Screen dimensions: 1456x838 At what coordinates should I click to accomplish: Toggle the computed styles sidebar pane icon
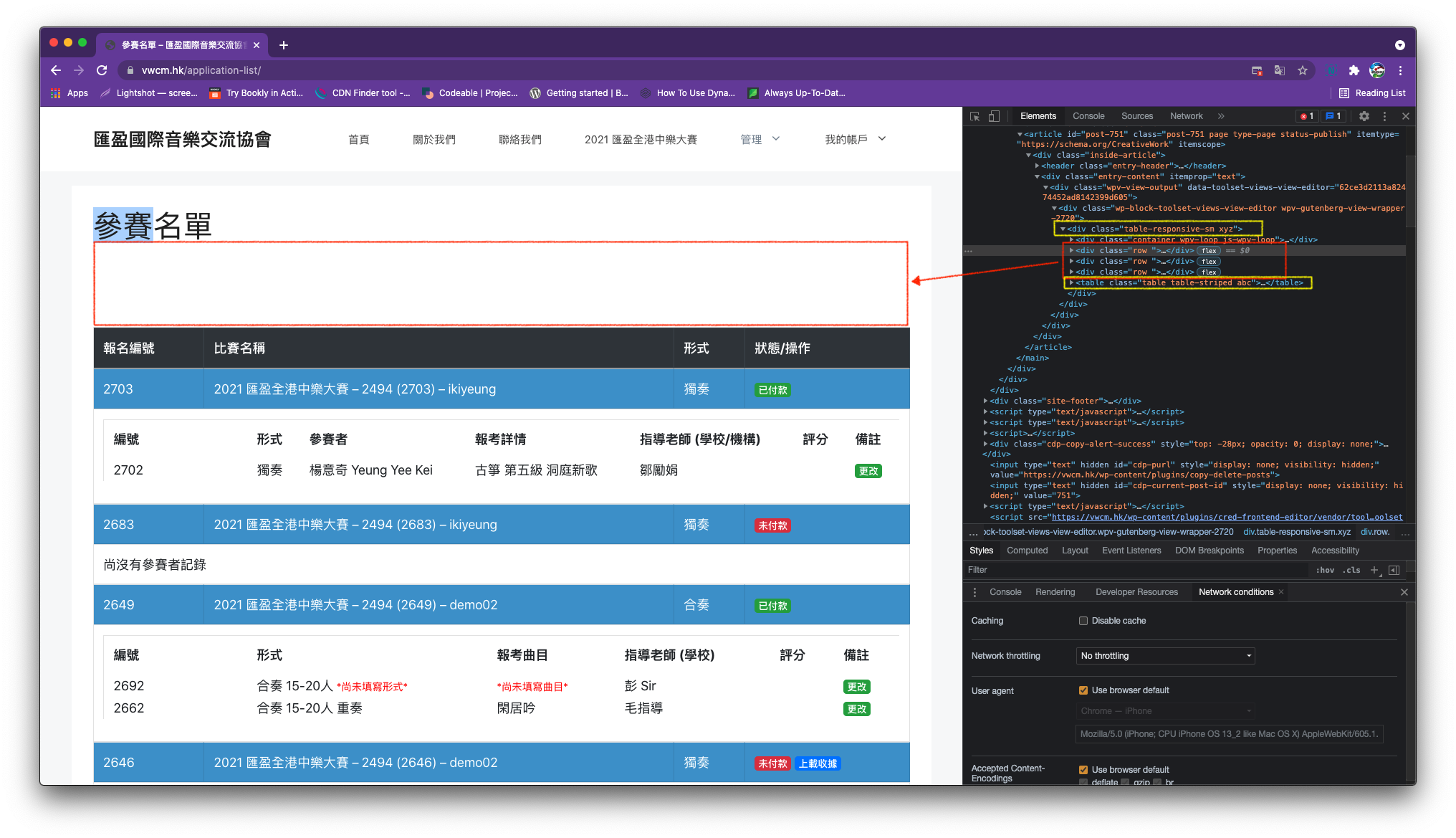tap(1394, 570)
